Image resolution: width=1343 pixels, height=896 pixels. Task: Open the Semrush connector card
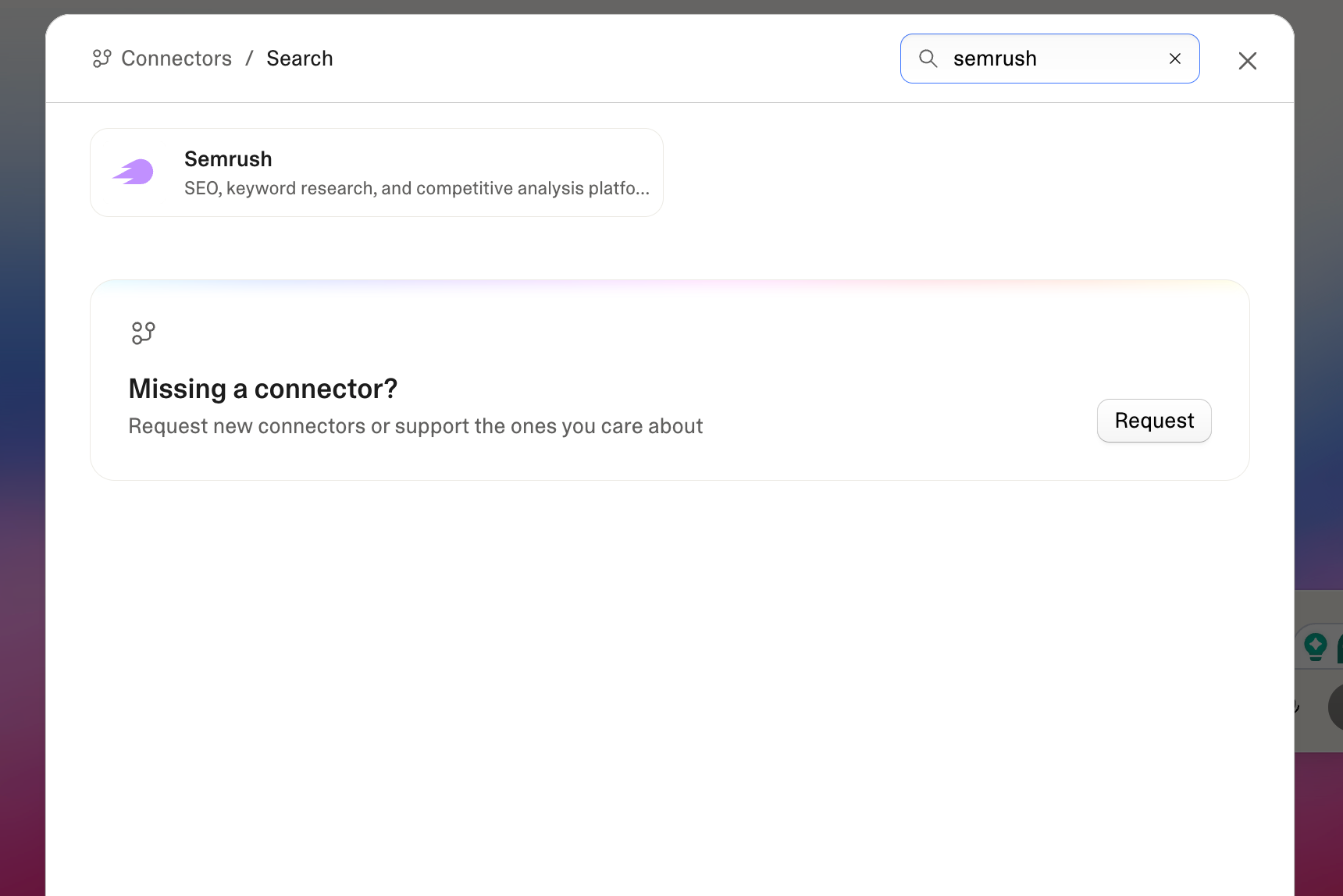point(376,172)
